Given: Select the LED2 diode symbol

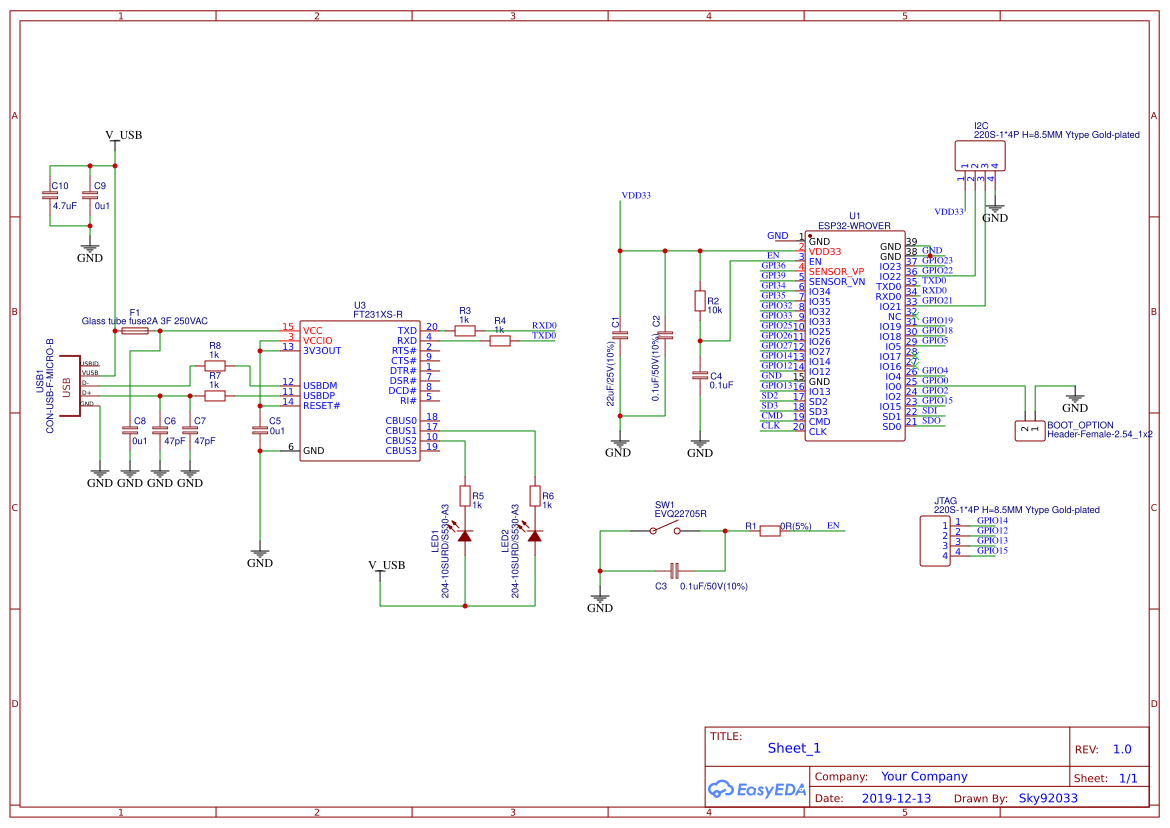Looking at the screenshot, I should pos(535,535).
